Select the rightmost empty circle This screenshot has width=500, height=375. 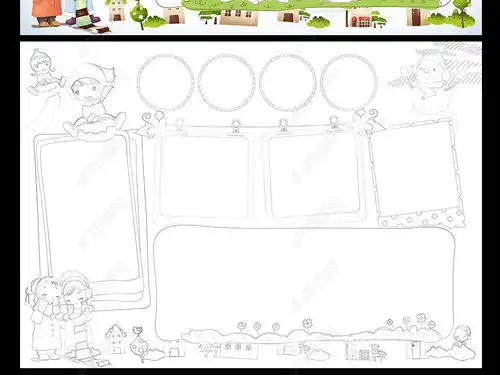tap(349, 82)
